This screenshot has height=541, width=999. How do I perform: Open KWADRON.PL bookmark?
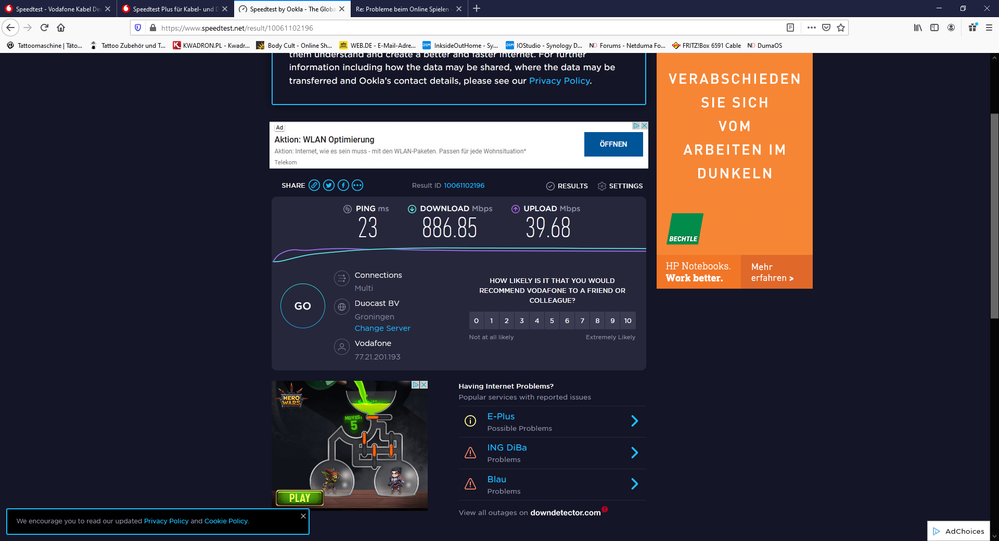click(211, 45)
